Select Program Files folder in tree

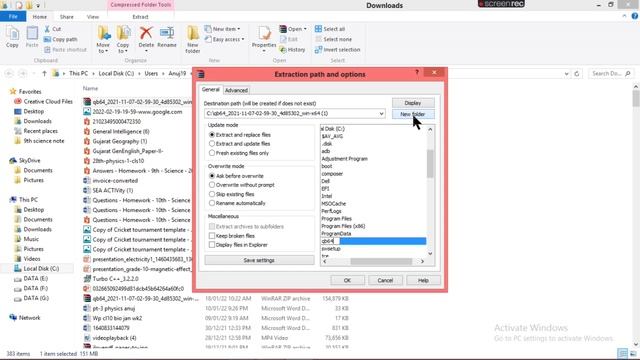point(337,218)
